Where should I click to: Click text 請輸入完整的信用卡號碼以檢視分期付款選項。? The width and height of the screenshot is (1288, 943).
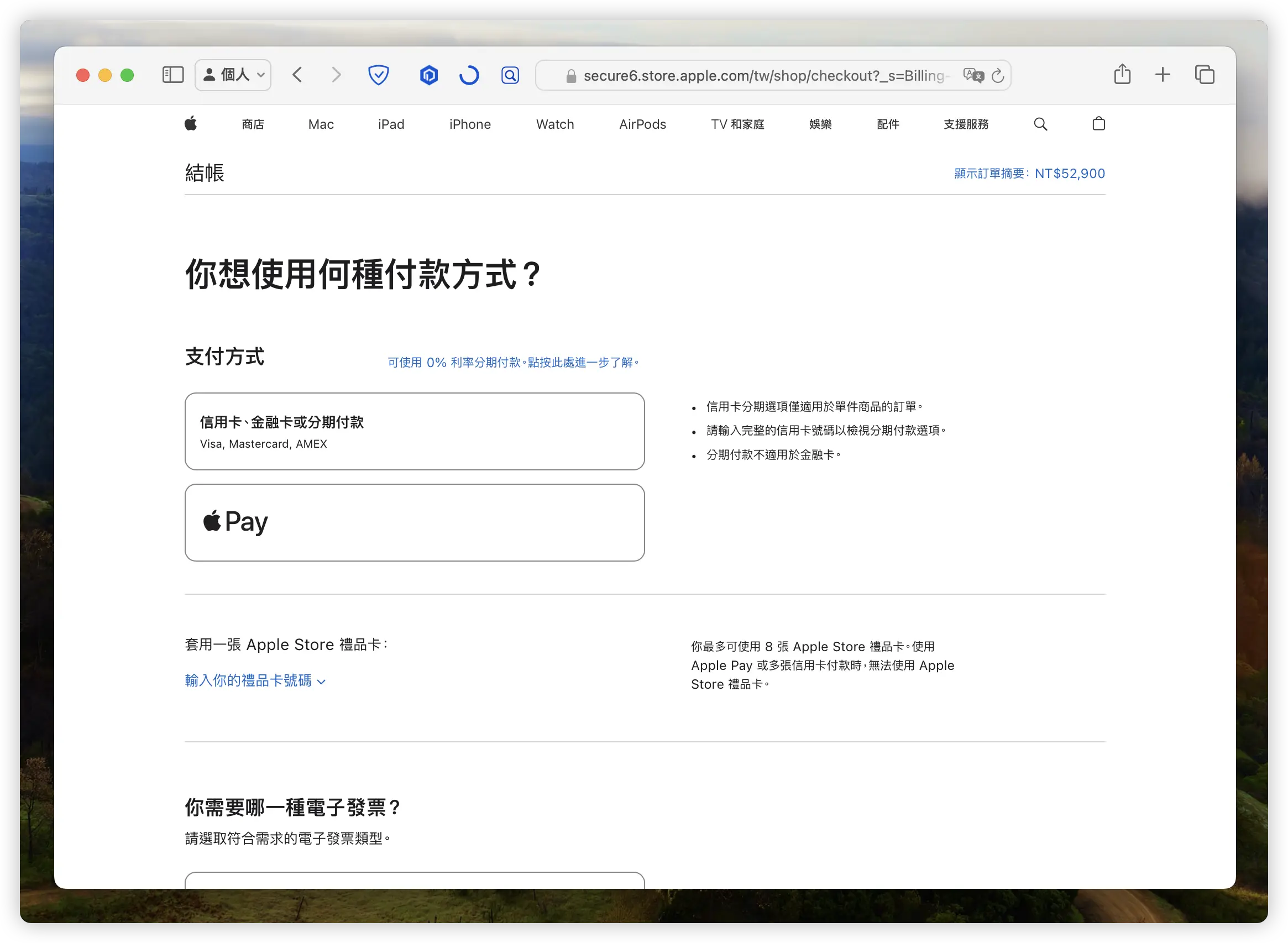[826, 431]
